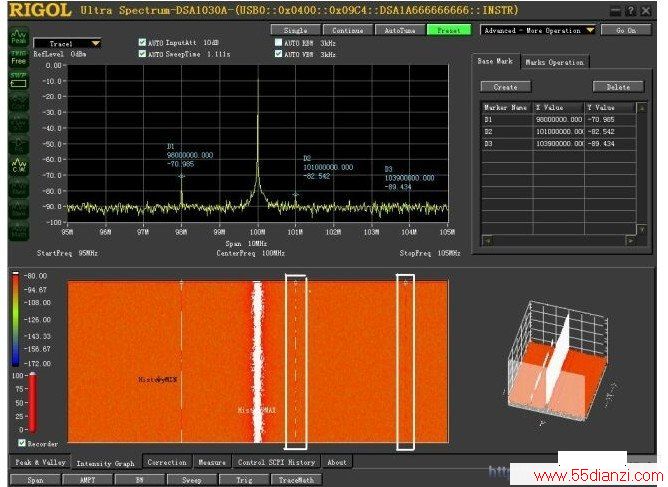The height and width of the screenshot is (487, 668).
Task: Click the Peak icon in left sidebar
Action: (18, 37)
